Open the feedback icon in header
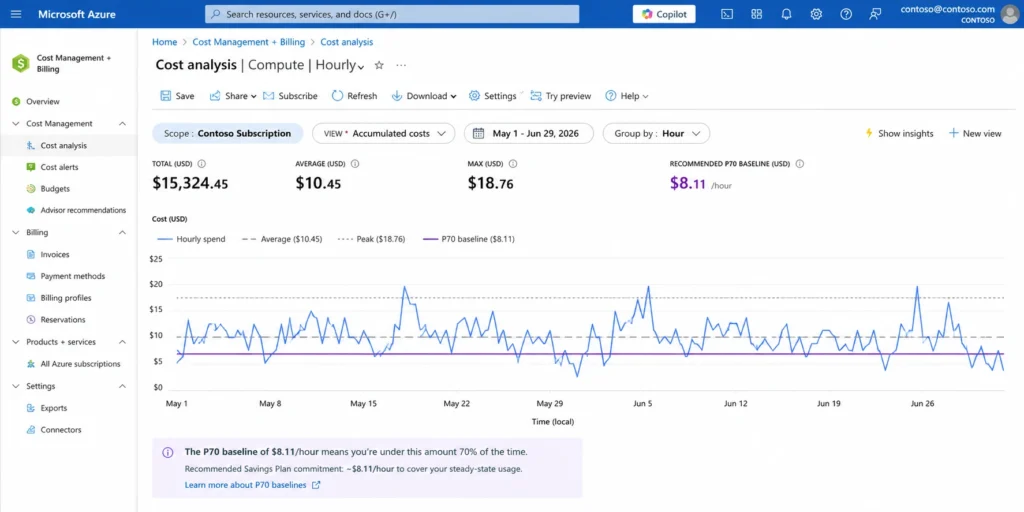1024x512 pixels. click(x=876, y=14)
